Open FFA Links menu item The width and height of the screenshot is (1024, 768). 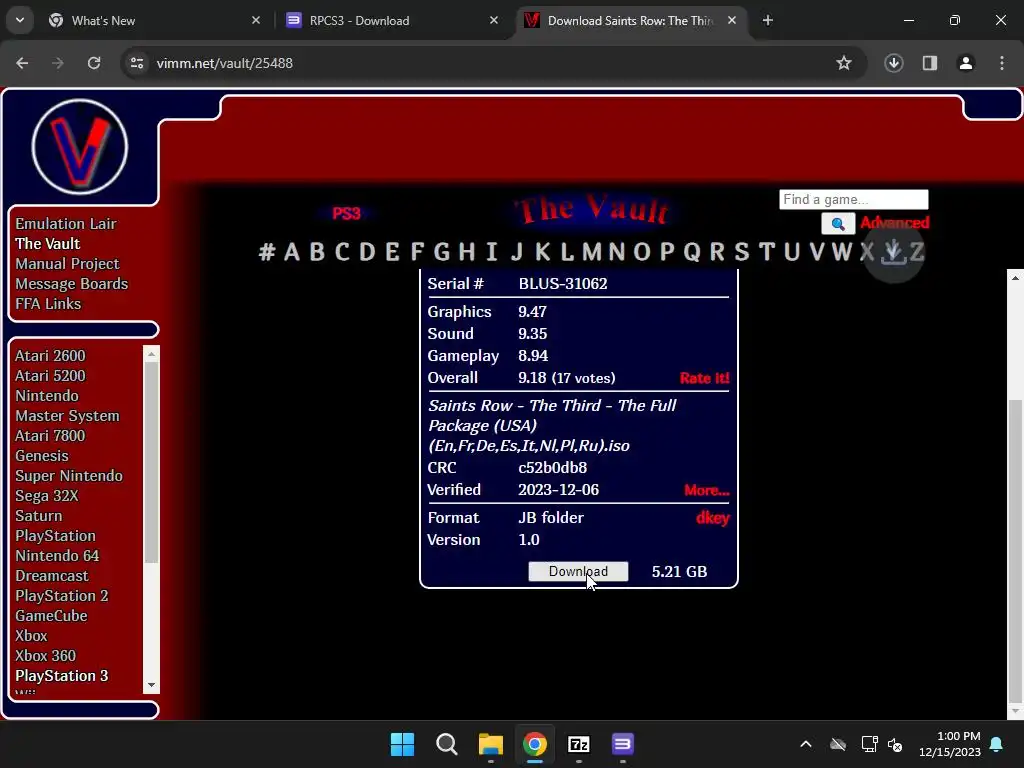[48, 304]
